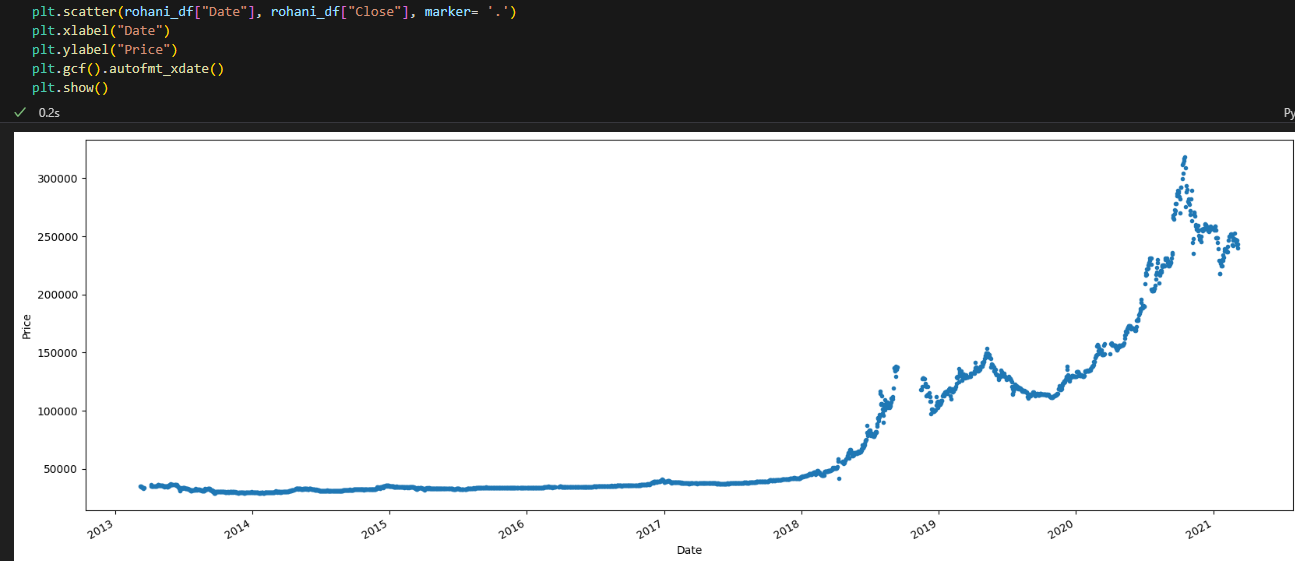
Task: Click the 2021 x-axis tick label
Action: (x=1199, y=529)
